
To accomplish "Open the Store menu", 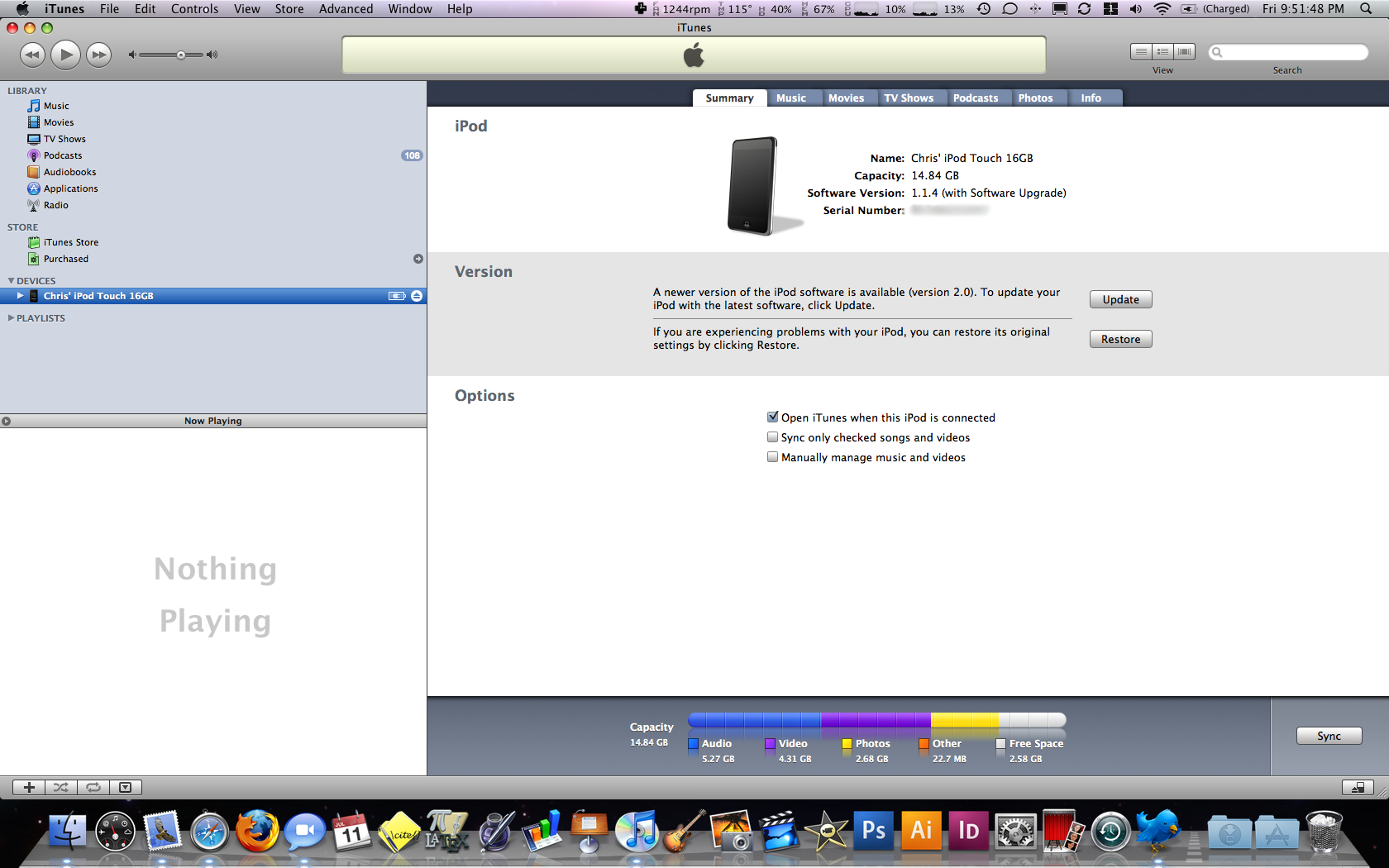I will 289,9.
